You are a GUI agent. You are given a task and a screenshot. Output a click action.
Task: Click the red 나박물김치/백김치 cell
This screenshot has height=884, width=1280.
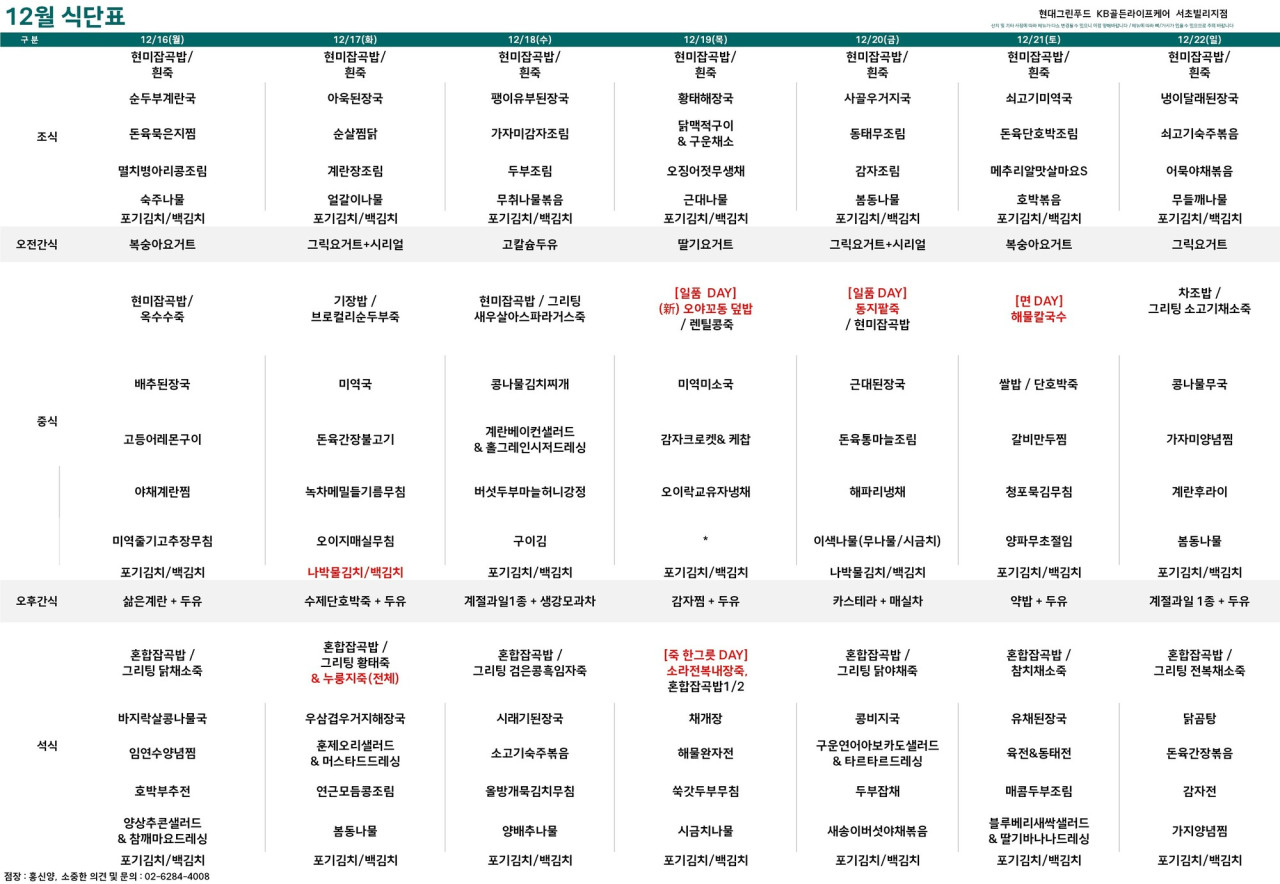(x=355, y=573)
